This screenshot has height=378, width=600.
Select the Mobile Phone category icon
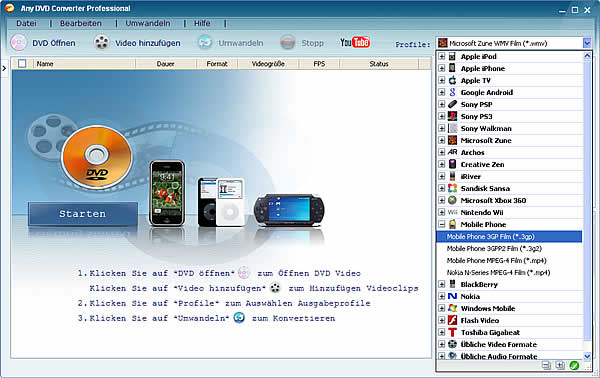point(452,224)
